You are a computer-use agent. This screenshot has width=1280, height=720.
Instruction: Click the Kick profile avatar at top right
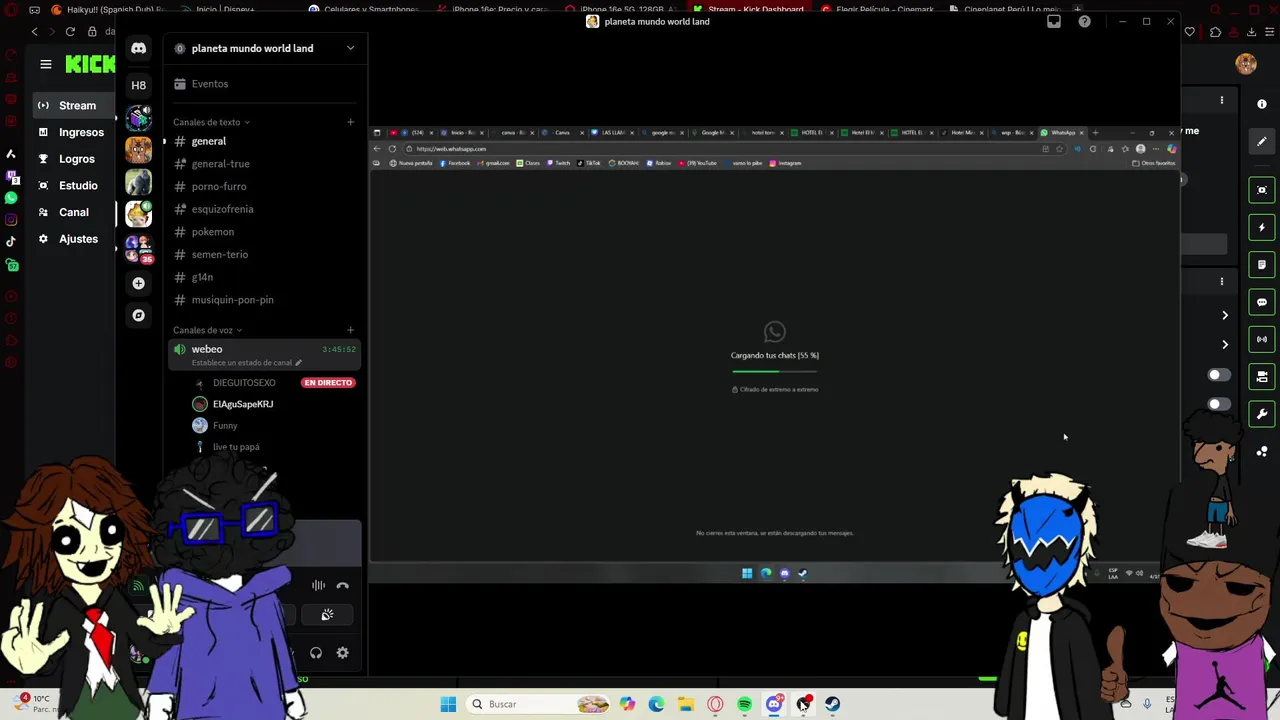tap(1246, 64)
